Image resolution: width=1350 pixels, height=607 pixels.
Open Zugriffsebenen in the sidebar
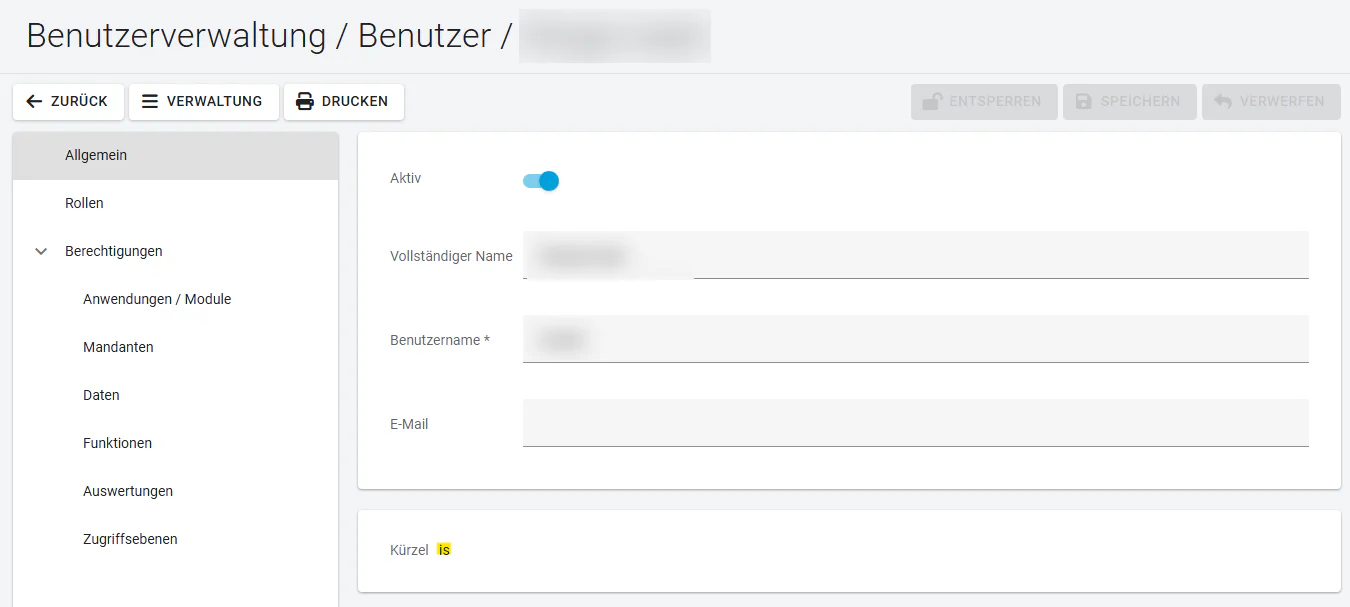click(130, 540)
